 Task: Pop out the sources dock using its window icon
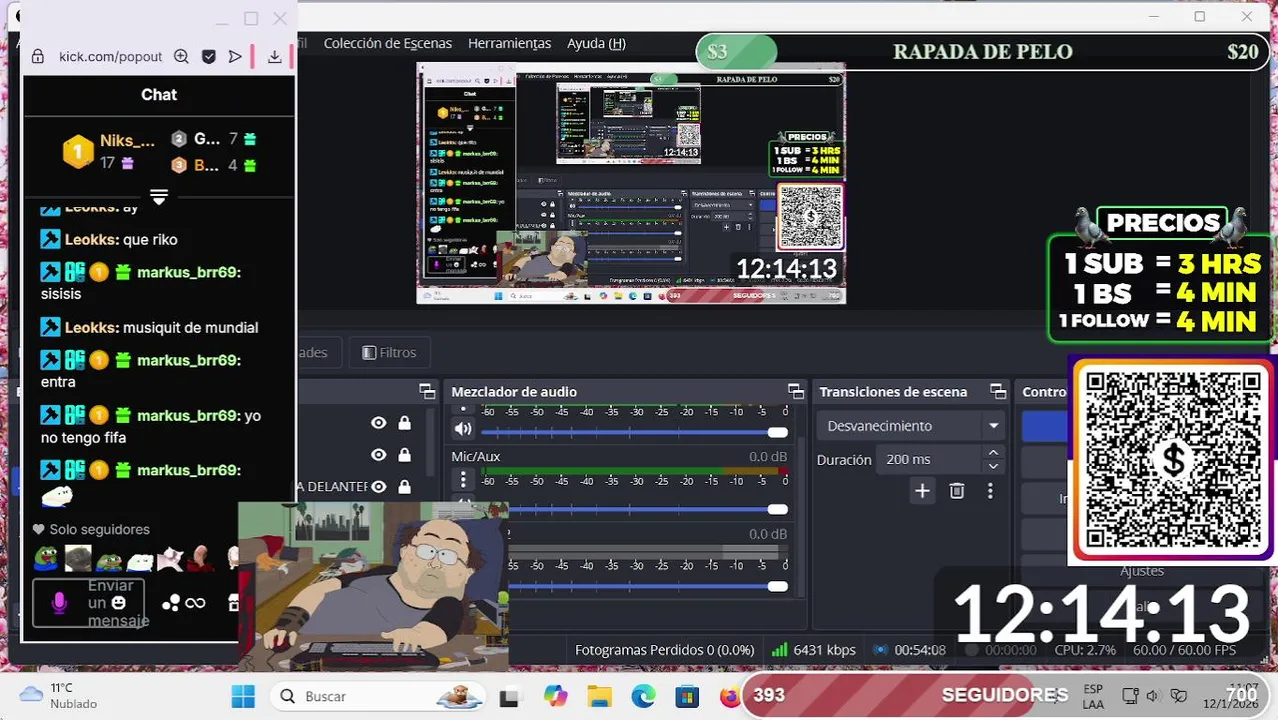click(x=427, y=391)
